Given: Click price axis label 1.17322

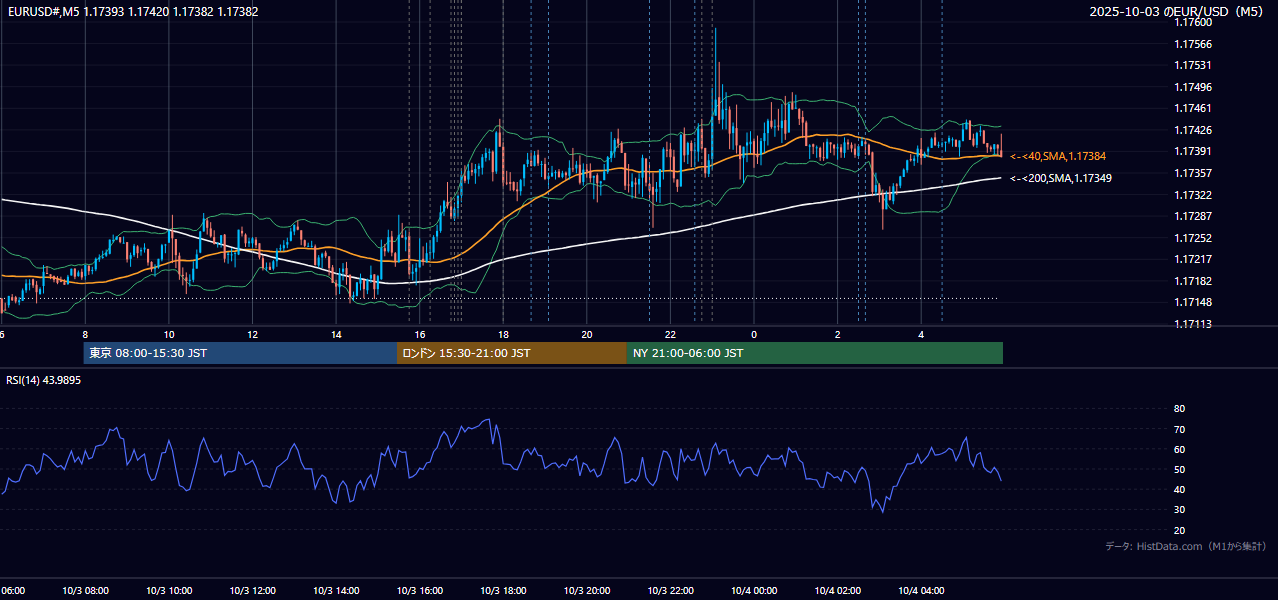Looking at the screenshot, I should pos(1193,195).
